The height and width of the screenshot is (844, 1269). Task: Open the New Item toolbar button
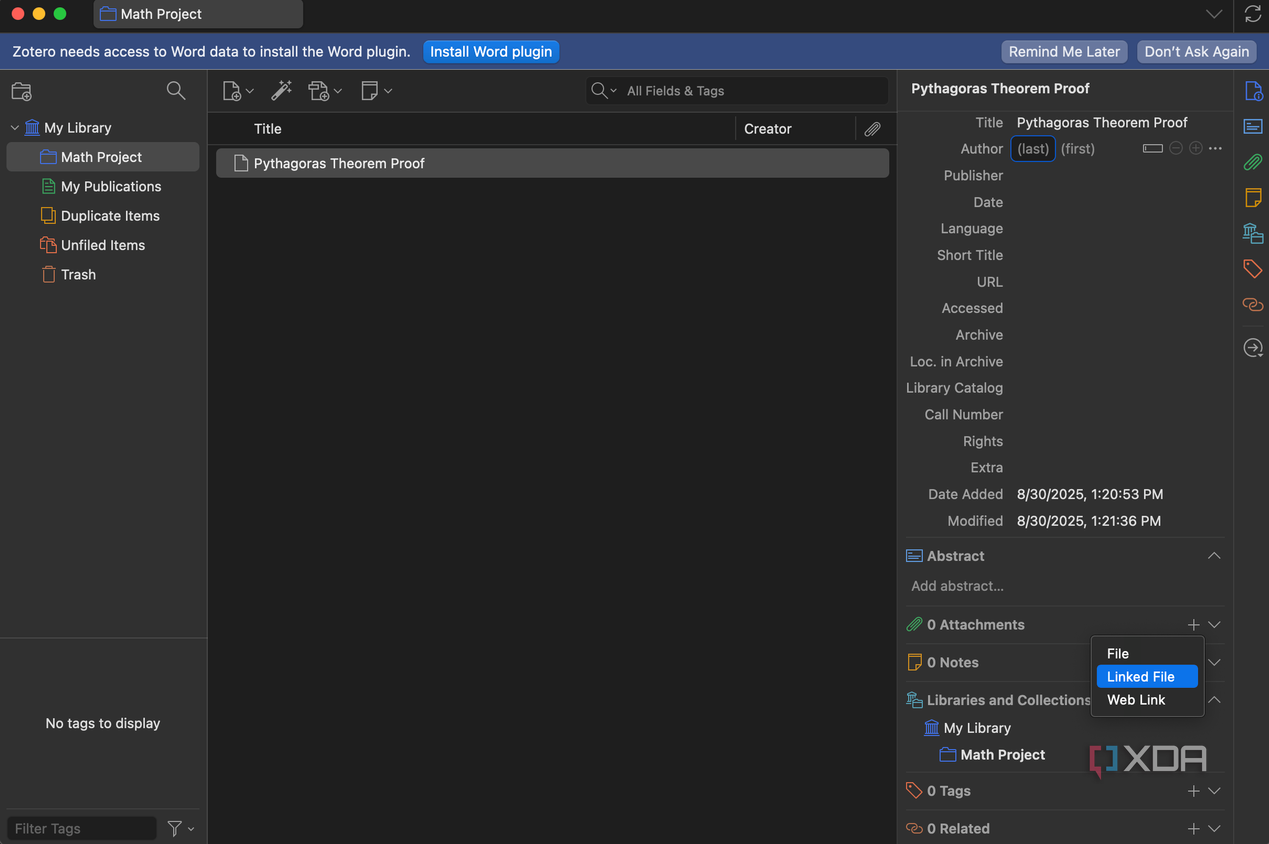click(x=237, y=91)
